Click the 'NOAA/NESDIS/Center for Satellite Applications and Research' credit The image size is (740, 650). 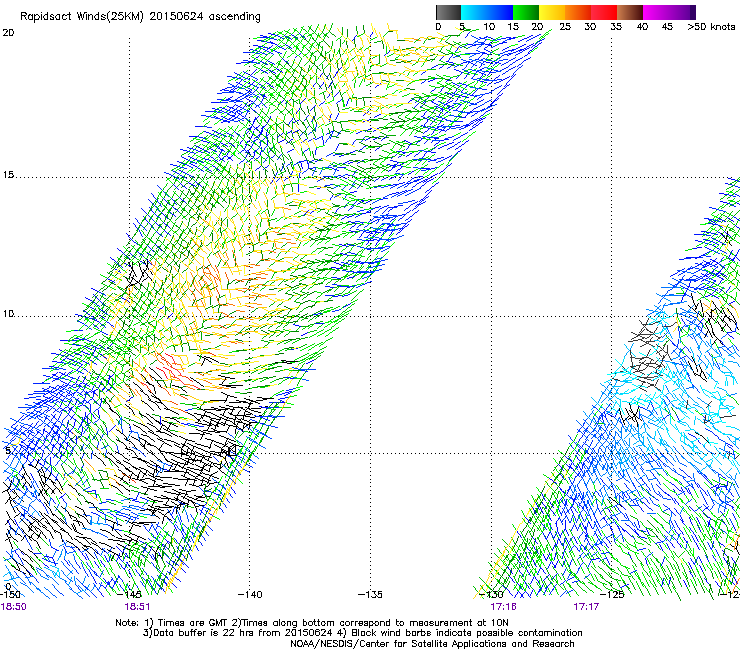[432, 644]
